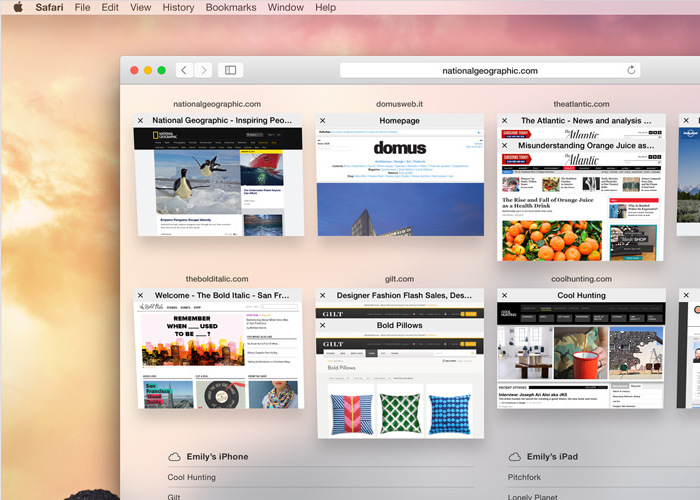
Task: Open Gilt from Emily's iPhone
Action: (x=320, y=495)
